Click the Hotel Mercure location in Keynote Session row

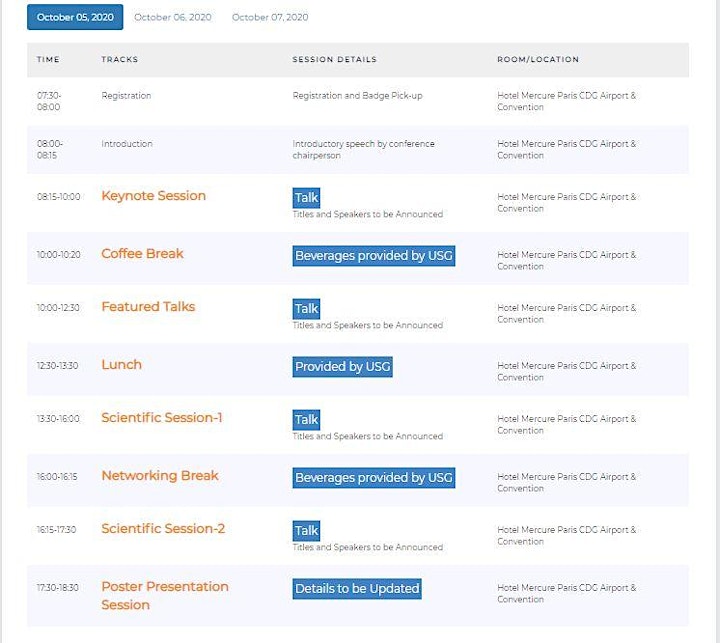coord(567,203)
